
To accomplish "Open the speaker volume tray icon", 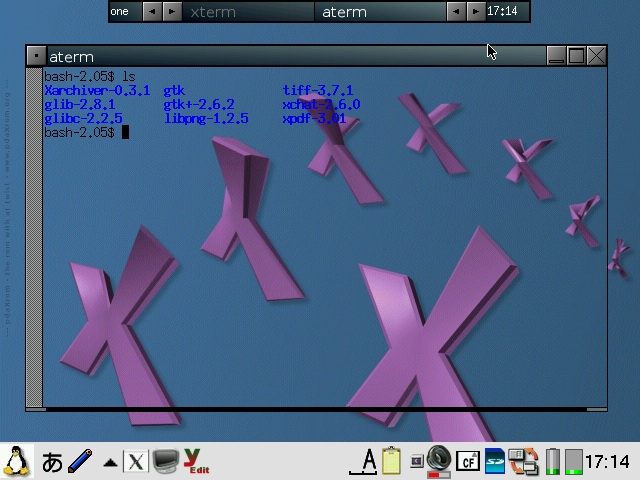I will click(437, 460).
